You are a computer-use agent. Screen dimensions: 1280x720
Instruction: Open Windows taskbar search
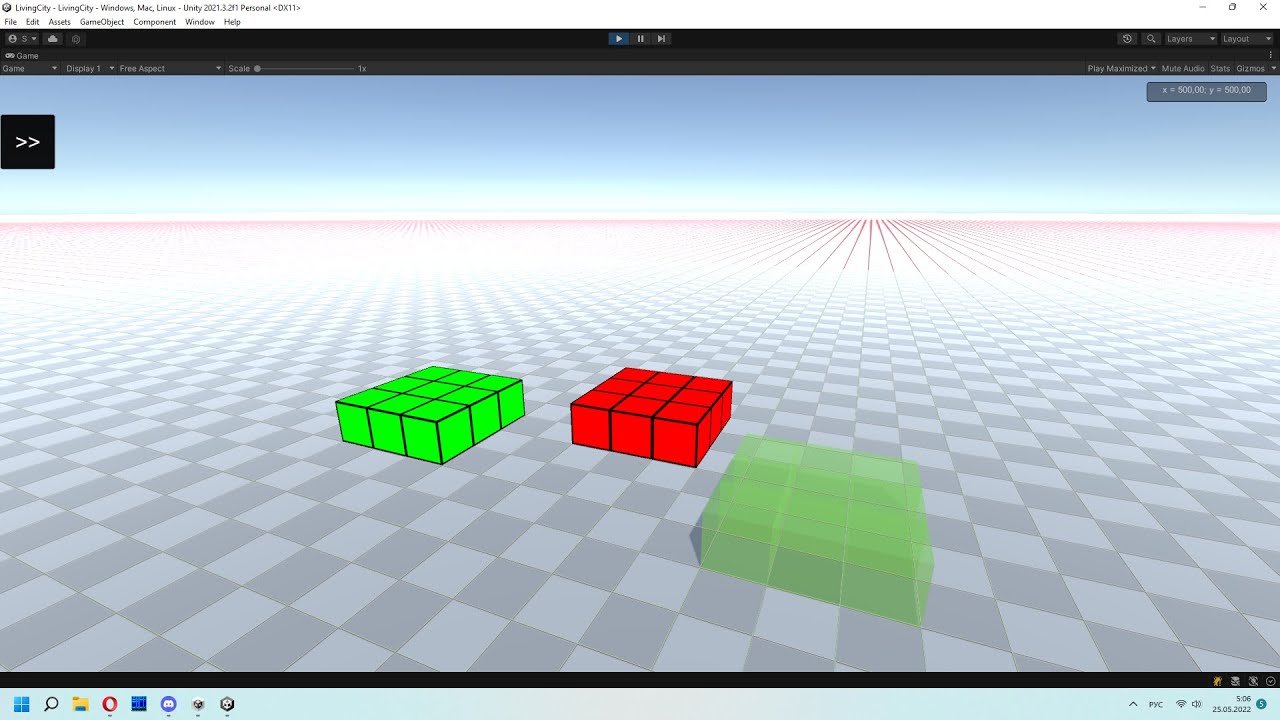pos(51,704)
